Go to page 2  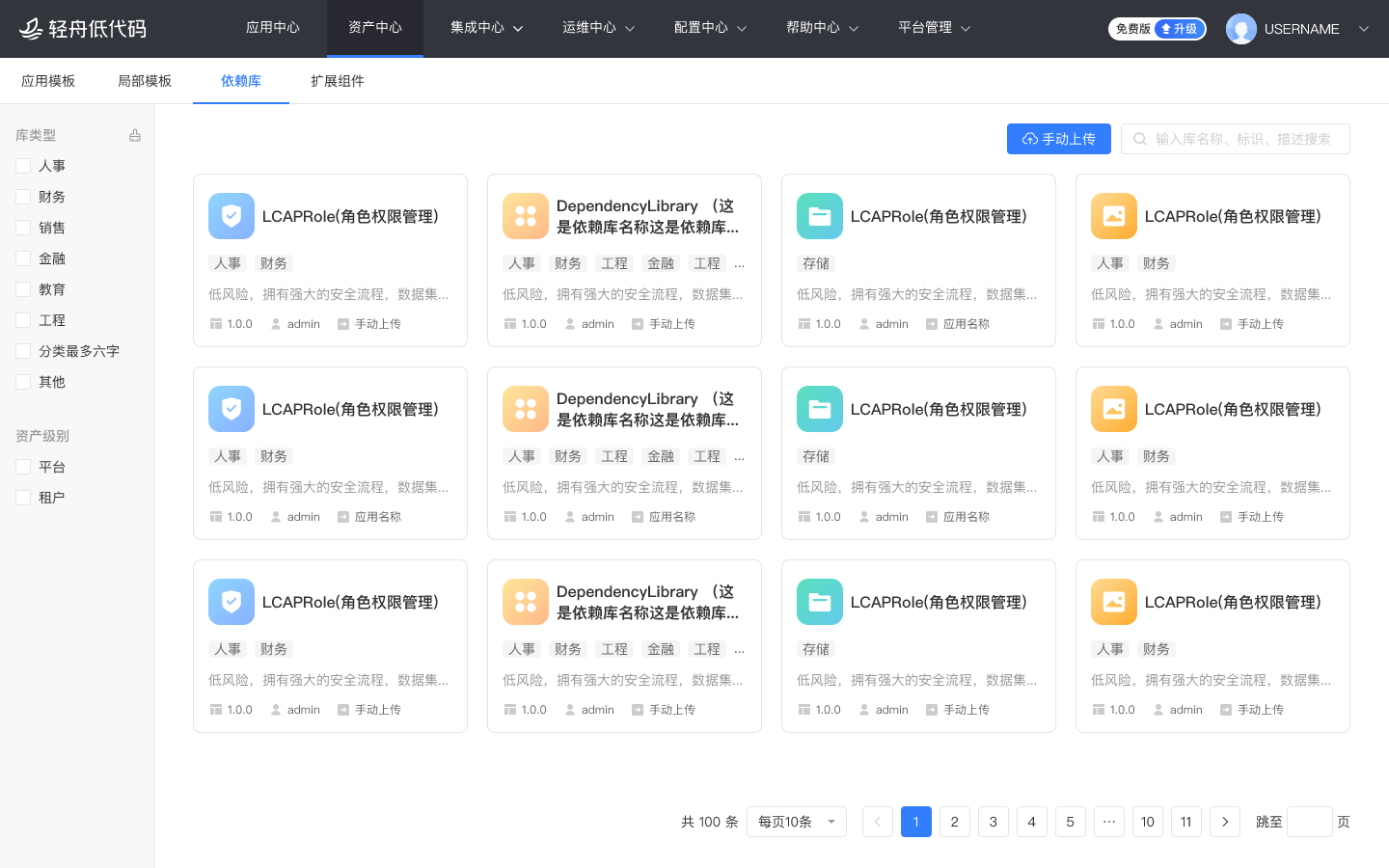955,822
